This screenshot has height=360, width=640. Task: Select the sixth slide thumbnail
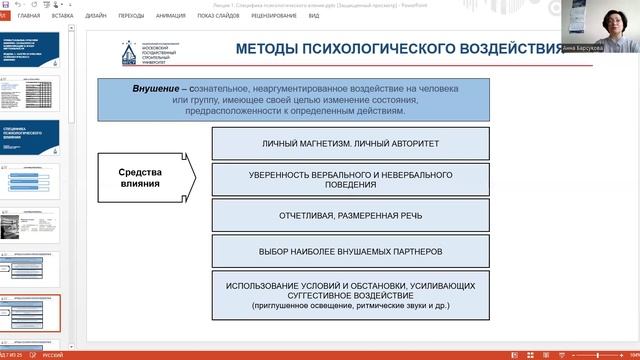[30, 269]
